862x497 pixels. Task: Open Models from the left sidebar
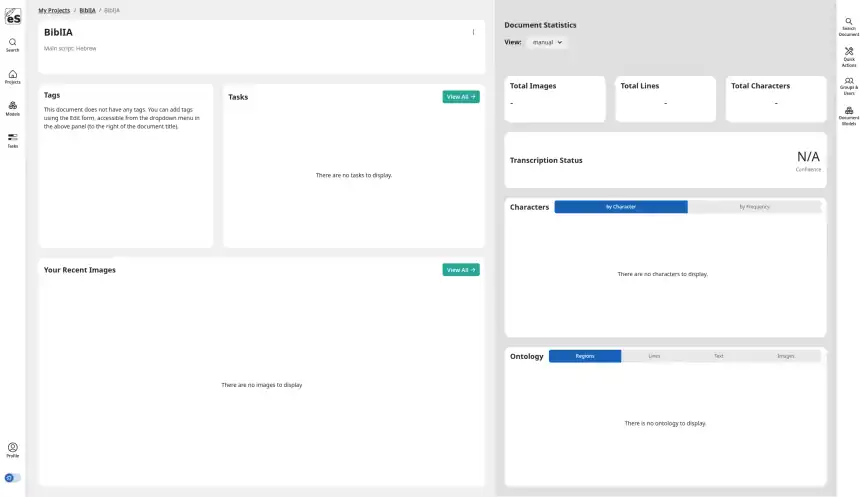(12, 108)
